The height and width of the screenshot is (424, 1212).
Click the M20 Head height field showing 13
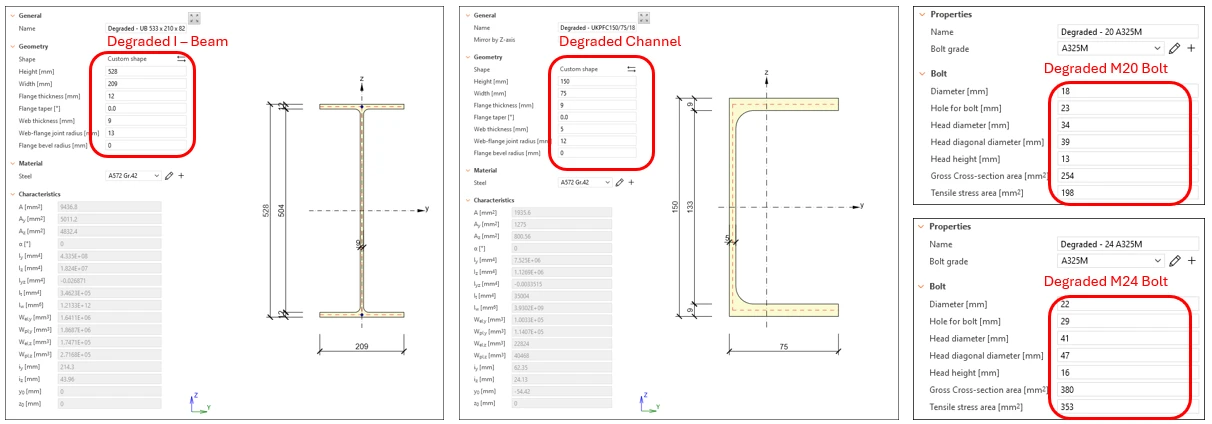[1128, 159]
